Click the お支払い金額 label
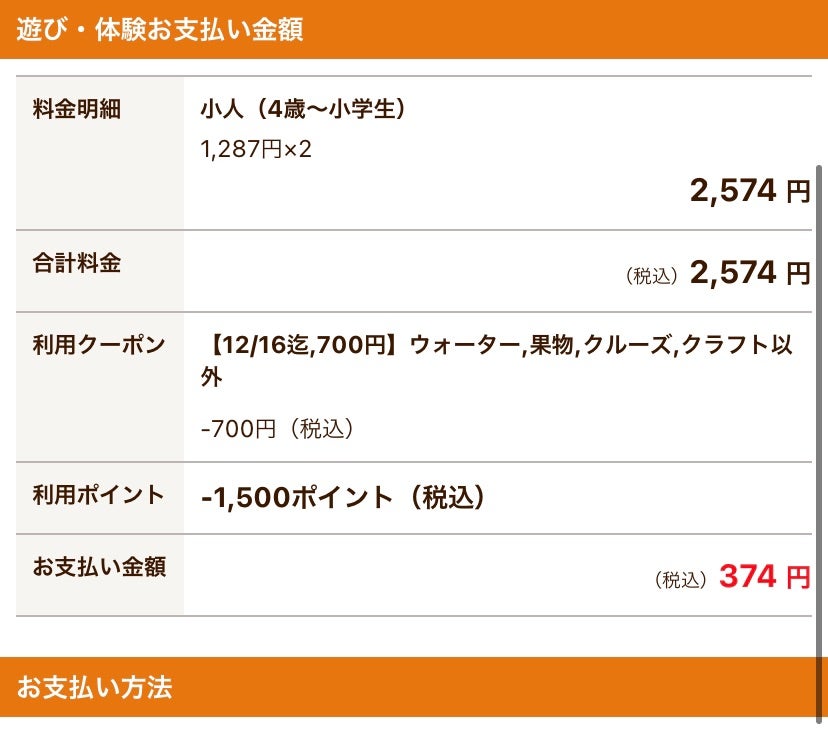The width and height of the screenshot is (828, 731). pos(99,566)
